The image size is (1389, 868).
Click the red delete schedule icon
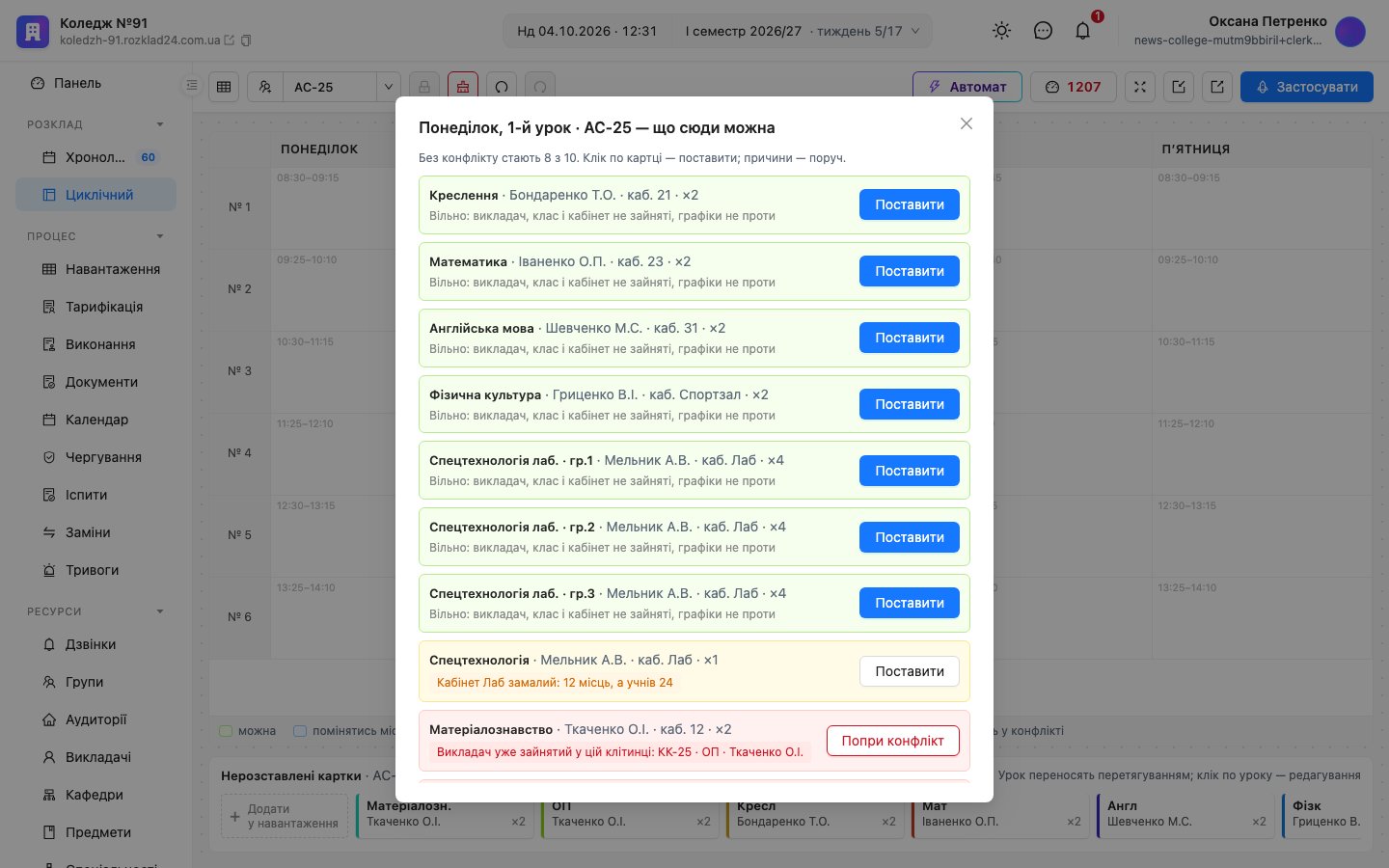click(463, 87)
